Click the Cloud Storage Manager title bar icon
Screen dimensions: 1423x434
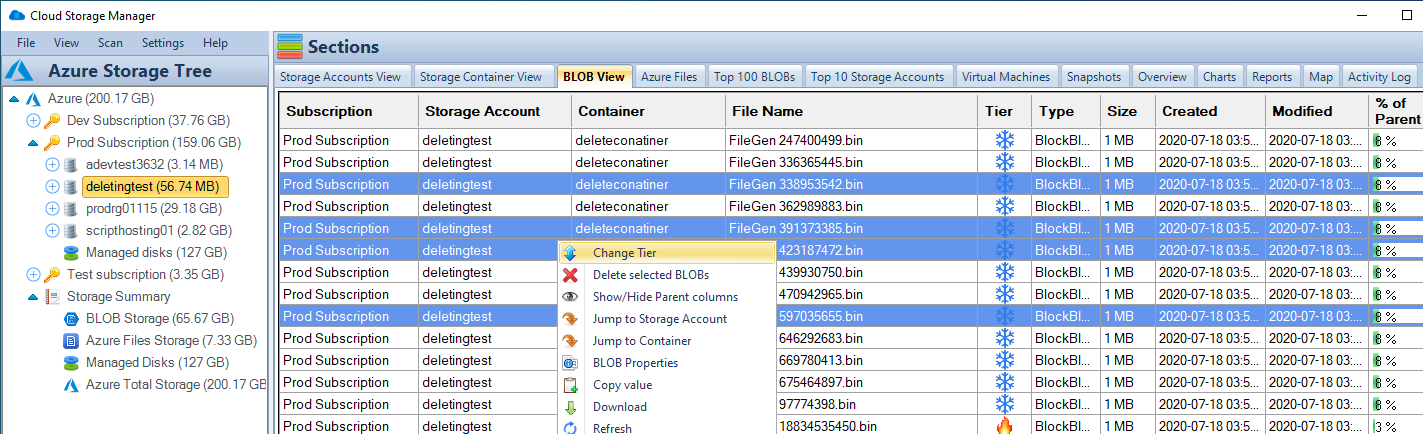16,15
